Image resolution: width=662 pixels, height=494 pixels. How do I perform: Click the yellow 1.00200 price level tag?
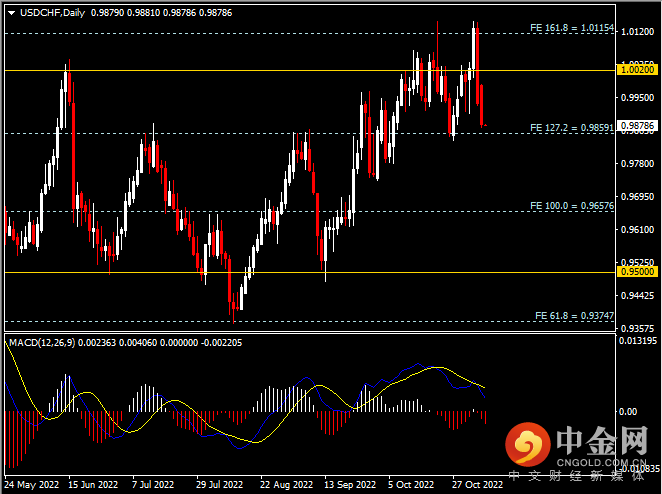click(x=637, y=70)
